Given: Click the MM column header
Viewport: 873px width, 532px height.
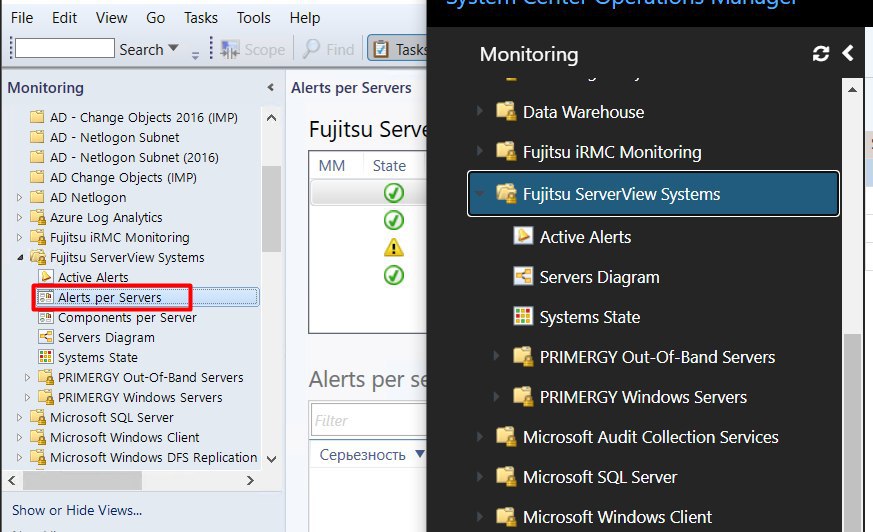Looking at the screenshot, I should [332, 166].
